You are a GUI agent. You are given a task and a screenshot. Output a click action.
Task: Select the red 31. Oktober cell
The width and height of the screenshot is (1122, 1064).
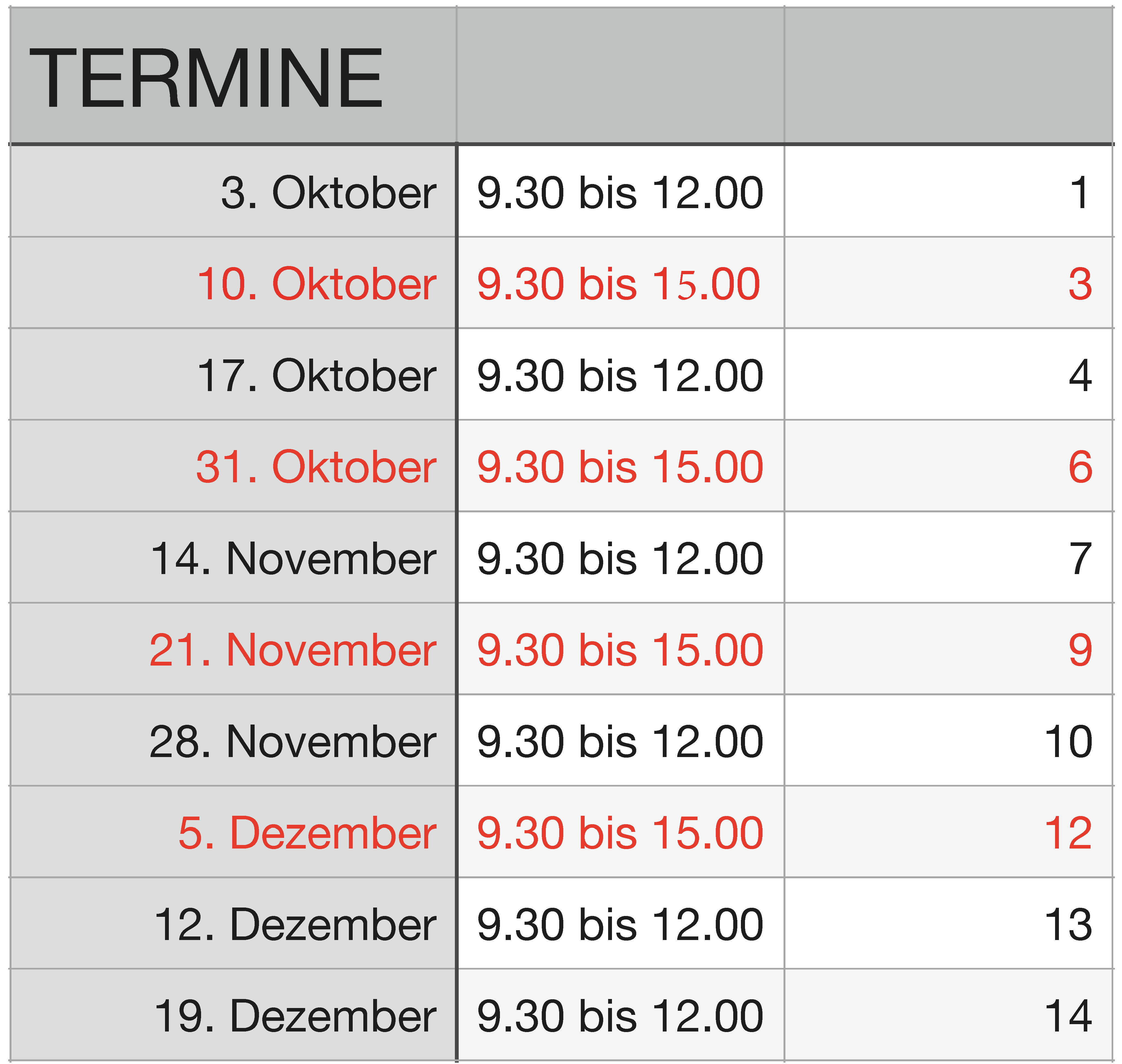click(232, 466)
